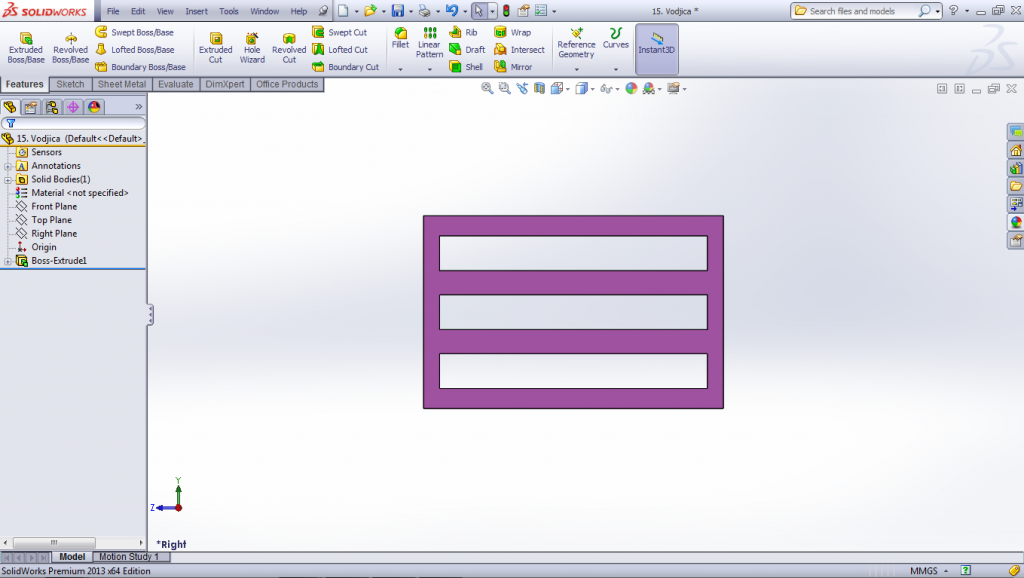Open Edit Appearance color wheel
1024x578 pixels.
click(631, 88)
